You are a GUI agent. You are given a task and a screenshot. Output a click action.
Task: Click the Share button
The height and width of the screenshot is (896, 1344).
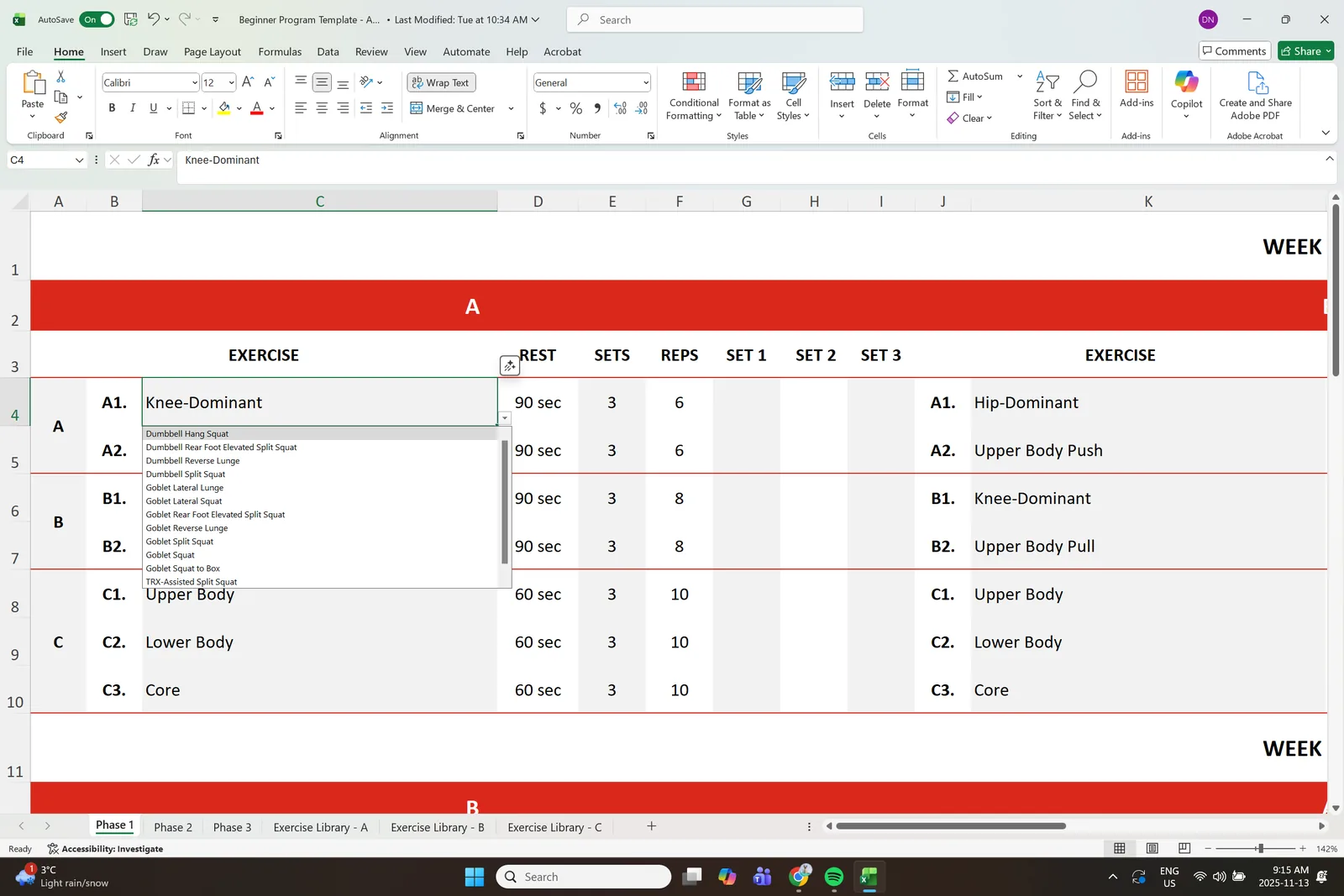pos(1306,51)
